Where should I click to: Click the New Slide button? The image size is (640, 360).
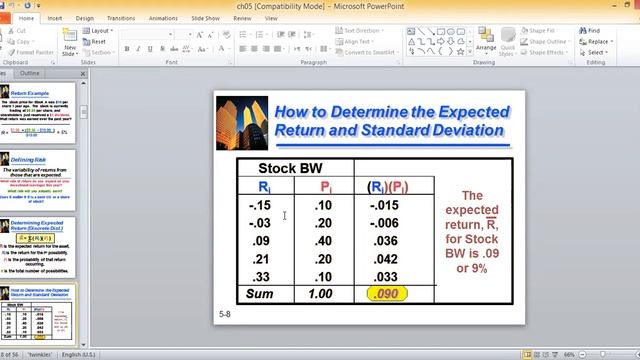pos(70,42)
